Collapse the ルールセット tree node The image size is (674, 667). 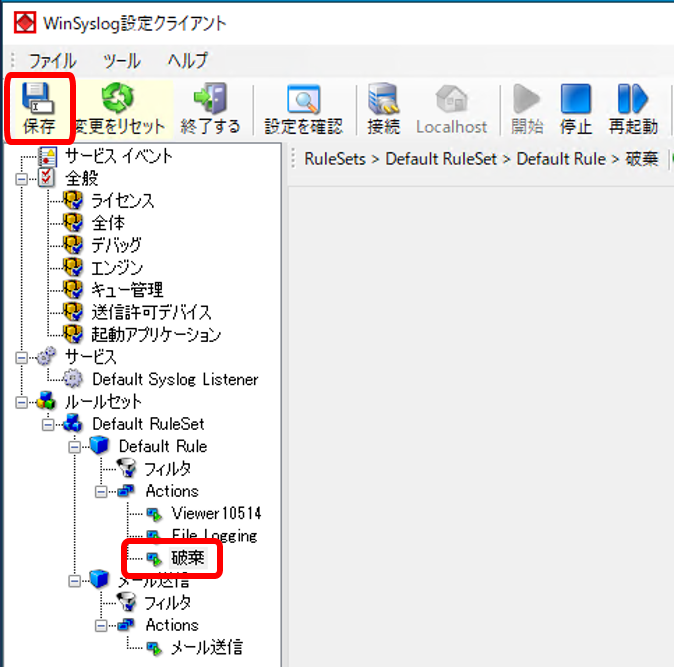[21, 402]
